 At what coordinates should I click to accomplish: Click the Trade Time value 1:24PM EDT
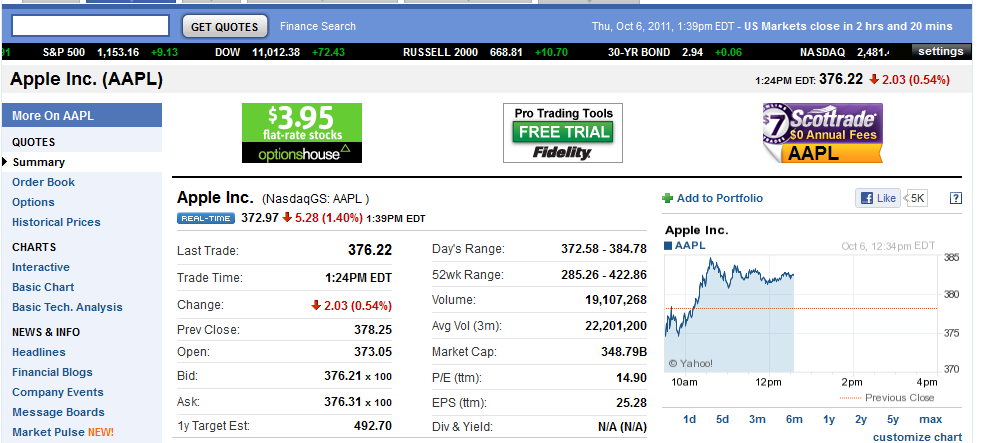359,278
